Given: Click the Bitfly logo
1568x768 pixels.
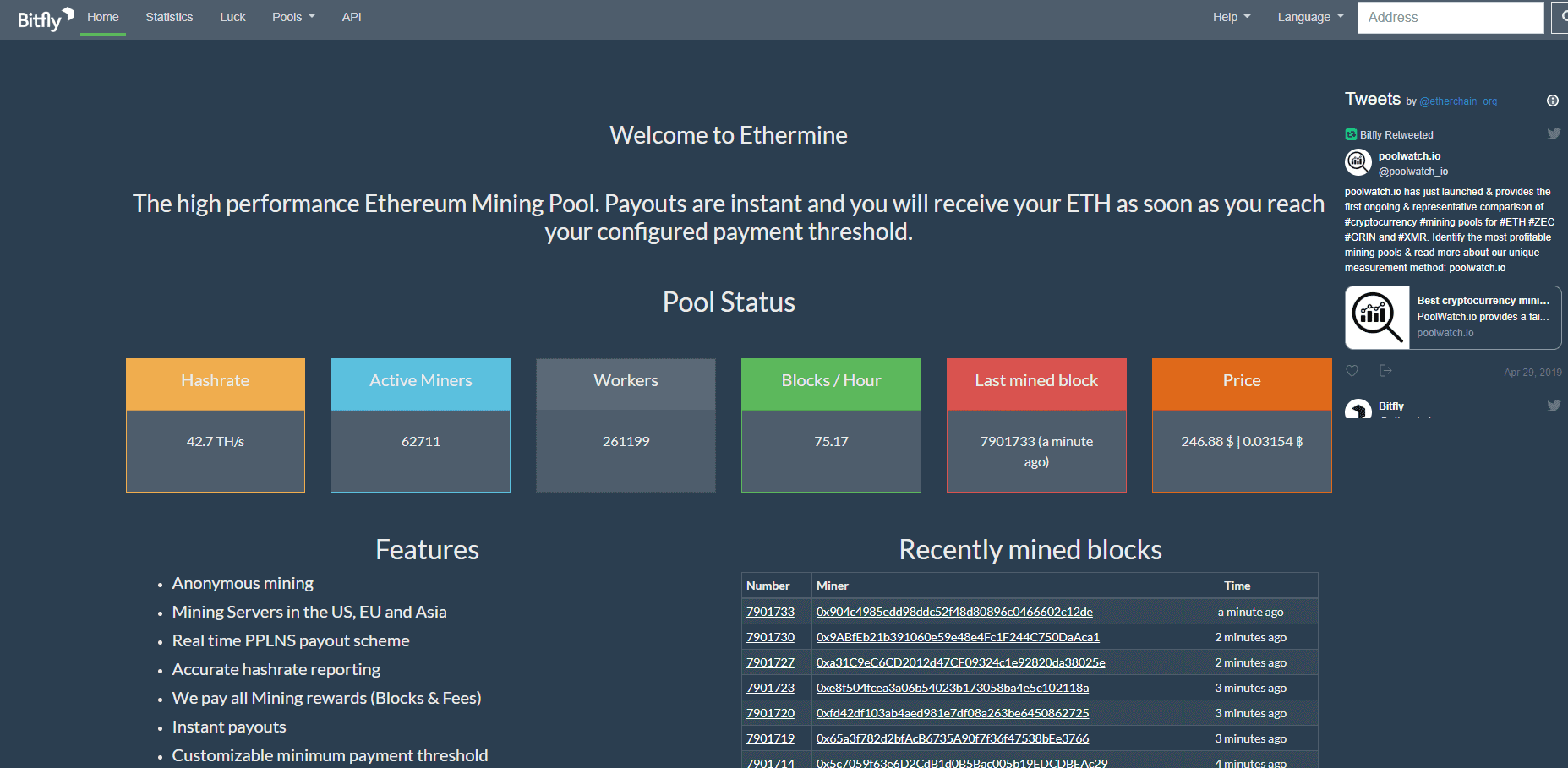Looking at the screenshot, I should (46, 19).
